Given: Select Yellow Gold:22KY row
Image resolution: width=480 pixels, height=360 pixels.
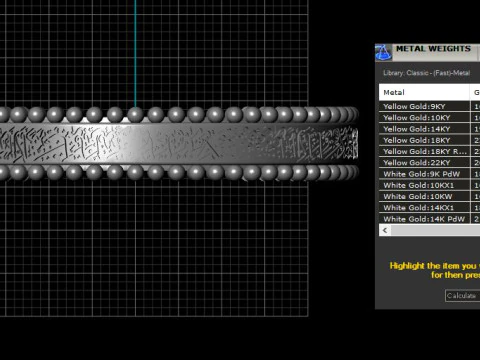Looking at the screenshot, I should pyautogui.click(x=429, y=163).
